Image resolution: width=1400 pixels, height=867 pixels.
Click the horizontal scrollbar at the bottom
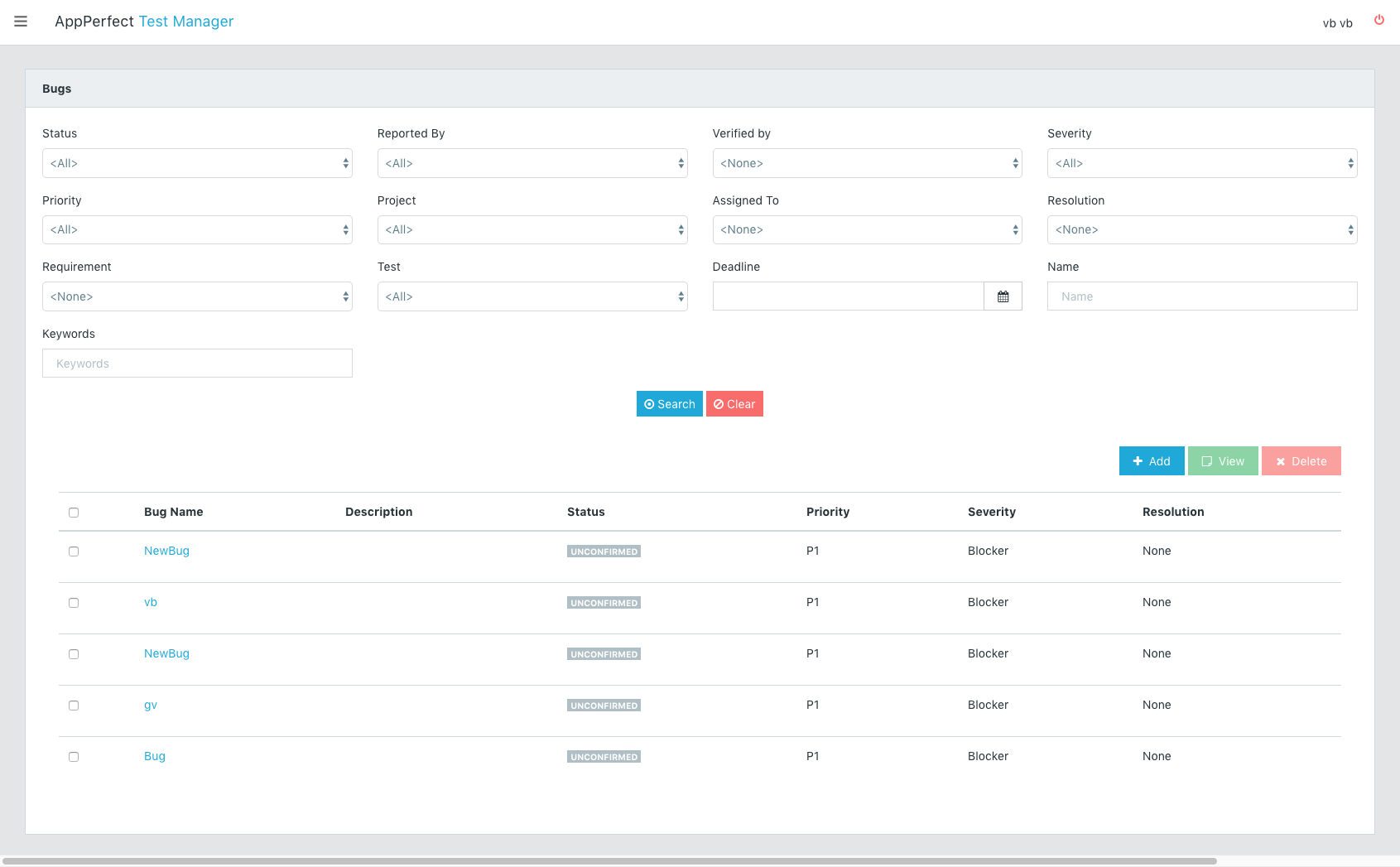(x=609, y=861)
